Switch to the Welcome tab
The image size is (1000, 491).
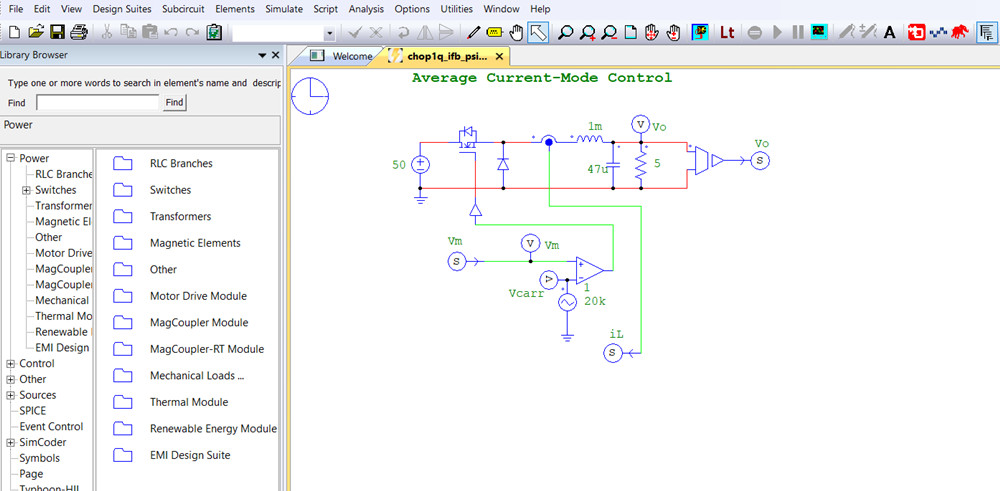pos(351,57)
